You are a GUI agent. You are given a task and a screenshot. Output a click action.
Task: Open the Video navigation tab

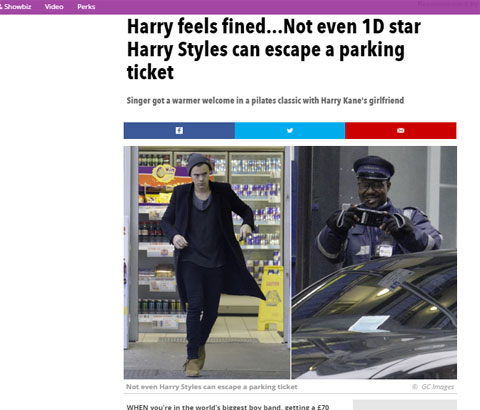[x=54, y=7]
